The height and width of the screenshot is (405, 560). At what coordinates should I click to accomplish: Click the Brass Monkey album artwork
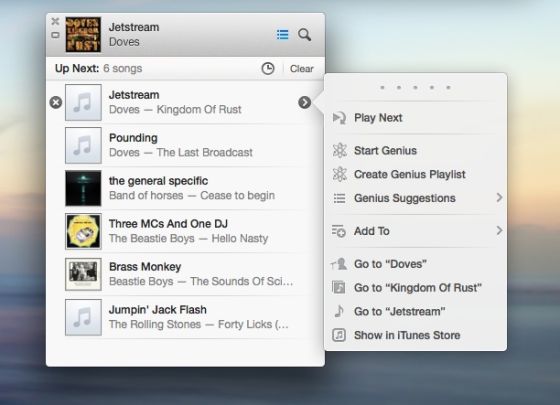[x=83, y=274]
